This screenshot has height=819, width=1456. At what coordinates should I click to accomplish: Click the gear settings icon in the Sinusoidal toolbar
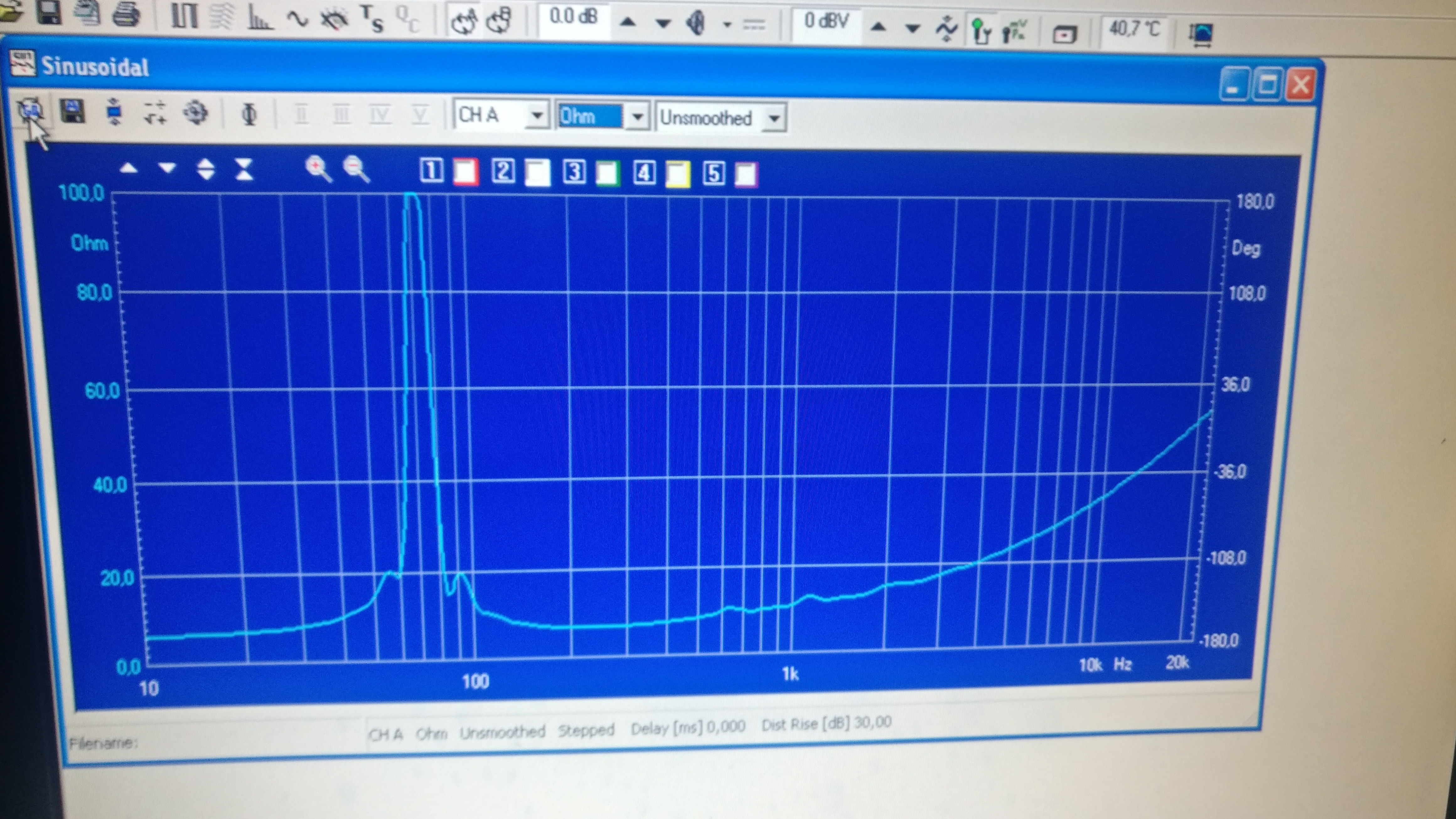click(195, 113)
